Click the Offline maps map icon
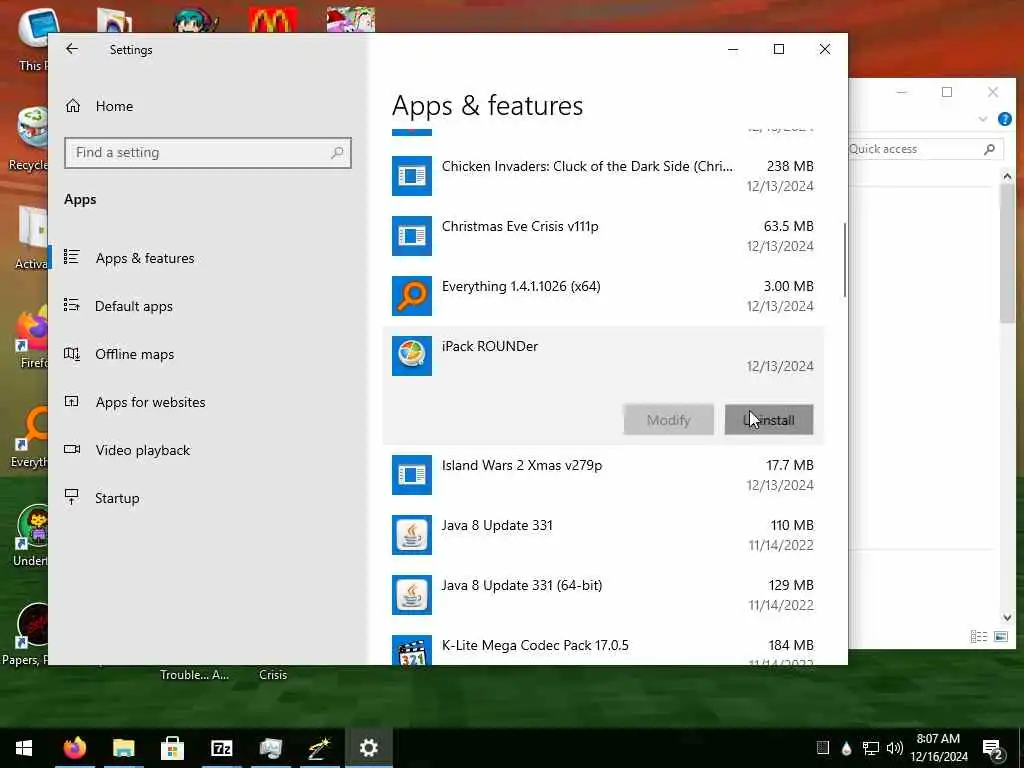Screen dimensions: 1024x768 pos(72,353)
